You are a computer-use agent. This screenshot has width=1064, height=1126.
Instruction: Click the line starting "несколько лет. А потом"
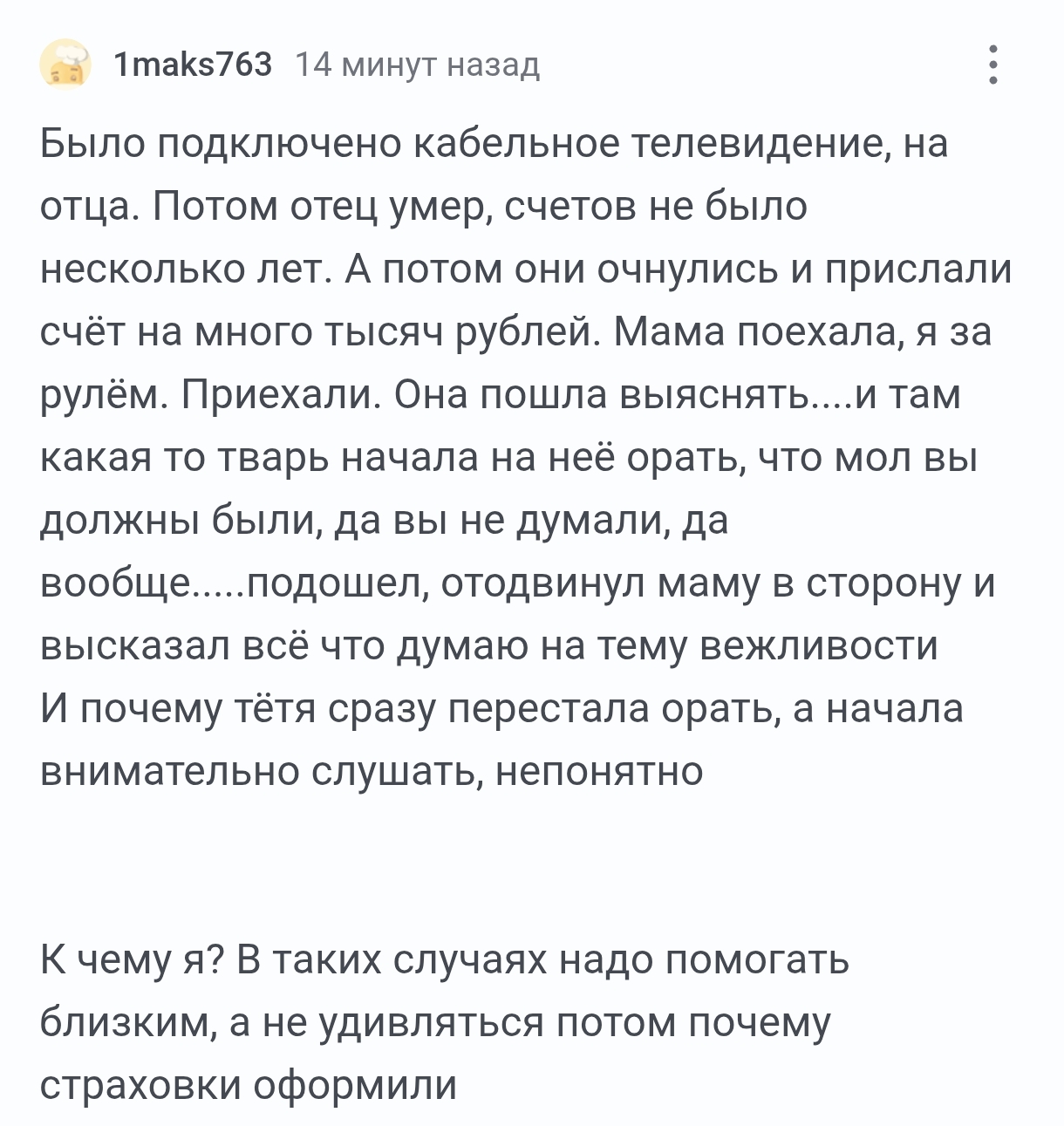tap(526, 270)
